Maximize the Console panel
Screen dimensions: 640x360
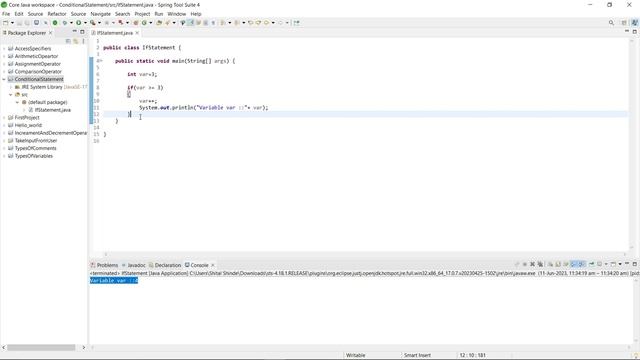pyautogui.click(x=635, y=264)
